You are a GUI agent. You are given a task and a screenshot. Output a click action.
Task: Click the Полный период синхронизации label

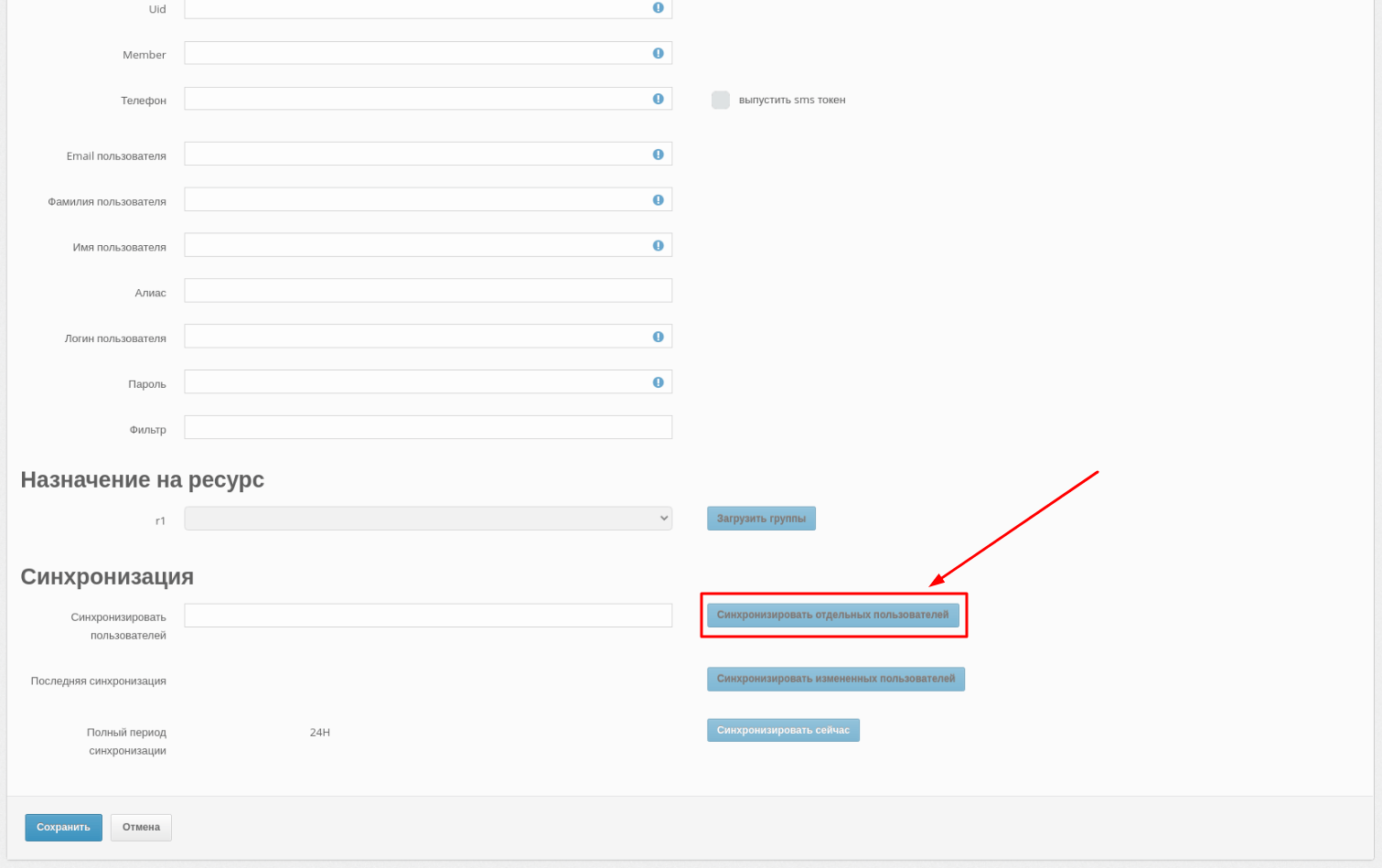[x=126, y=742]
